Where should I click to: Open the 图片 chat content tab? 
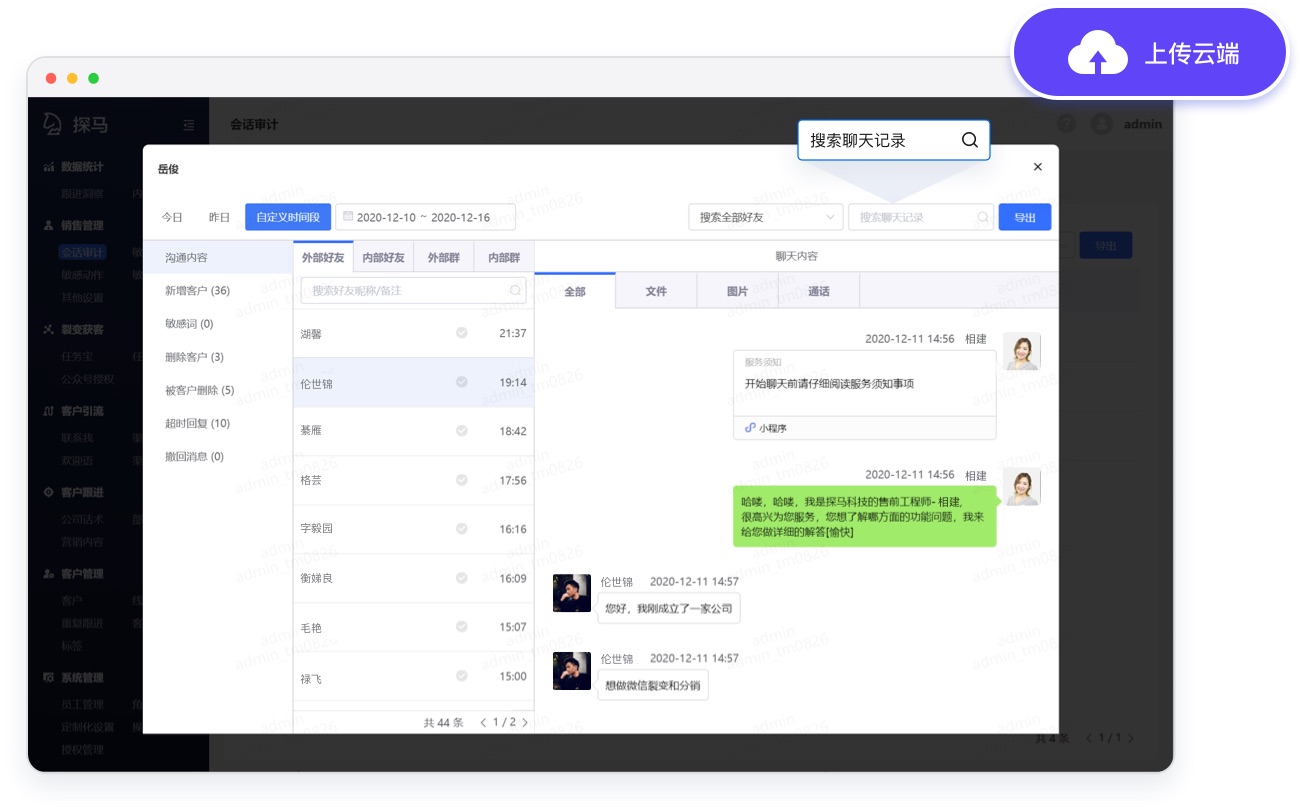pyautogui.click(x=736, y=290)
